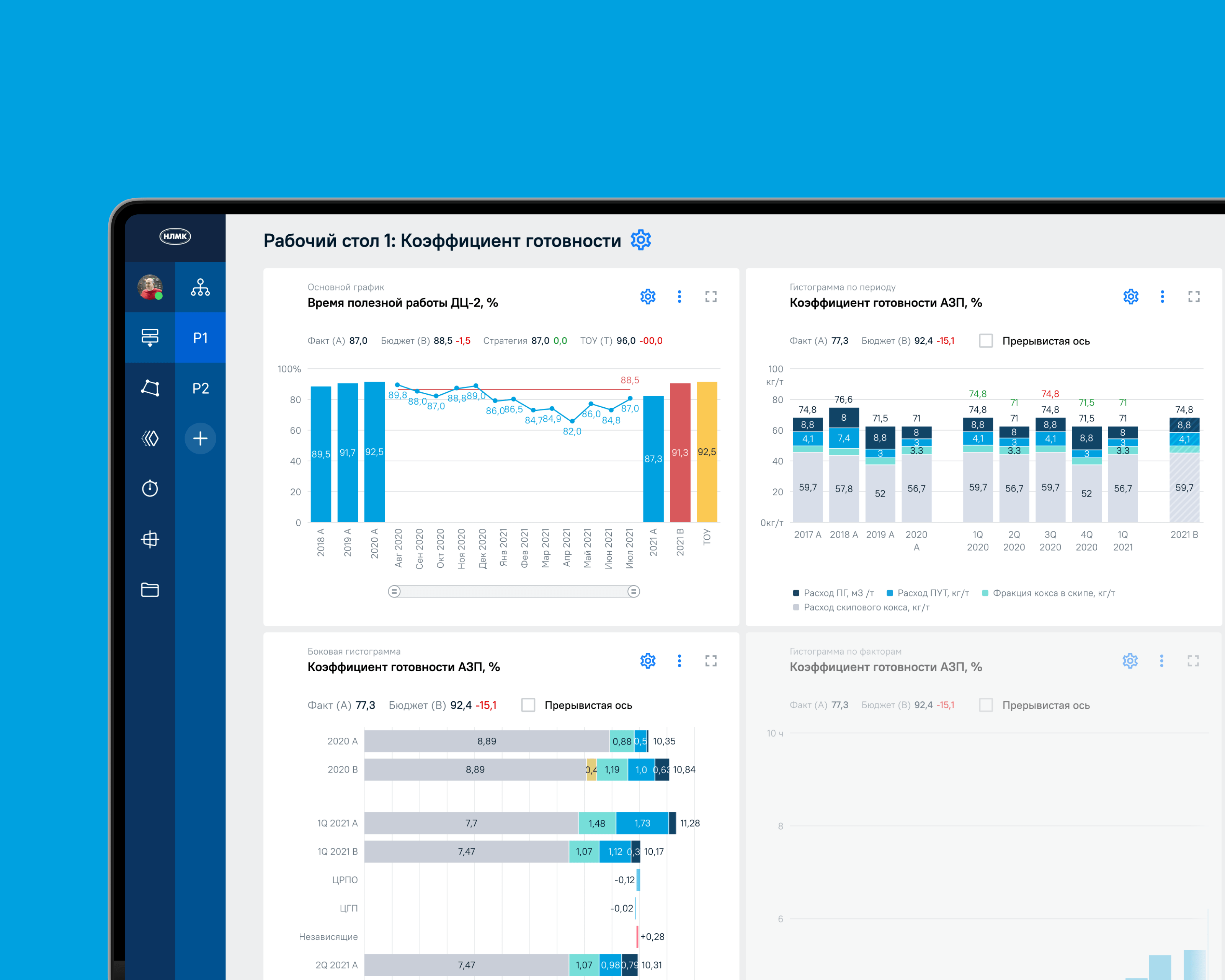Open settings of Время полезной работы chart
The width and height of the screenshot is (1225, 980).
click(x=648, y=297)
